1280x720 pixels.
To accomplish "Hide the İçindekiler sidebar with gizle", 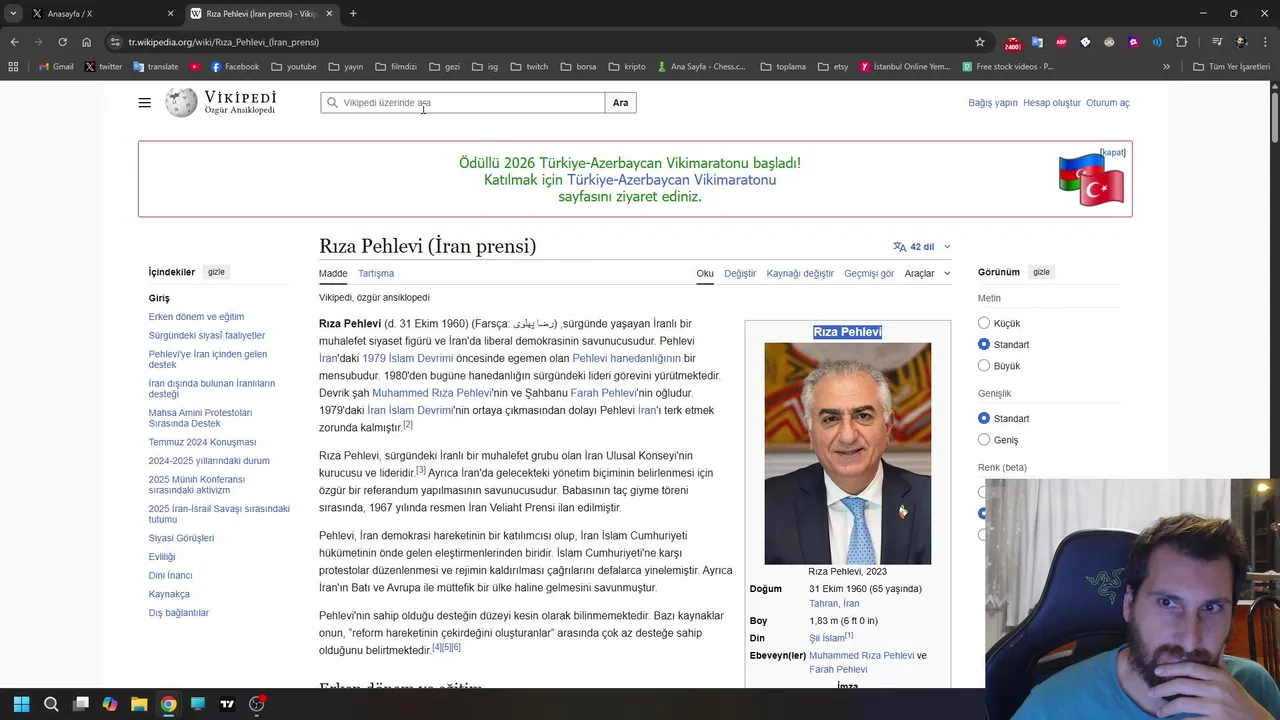I will [216, 272].
